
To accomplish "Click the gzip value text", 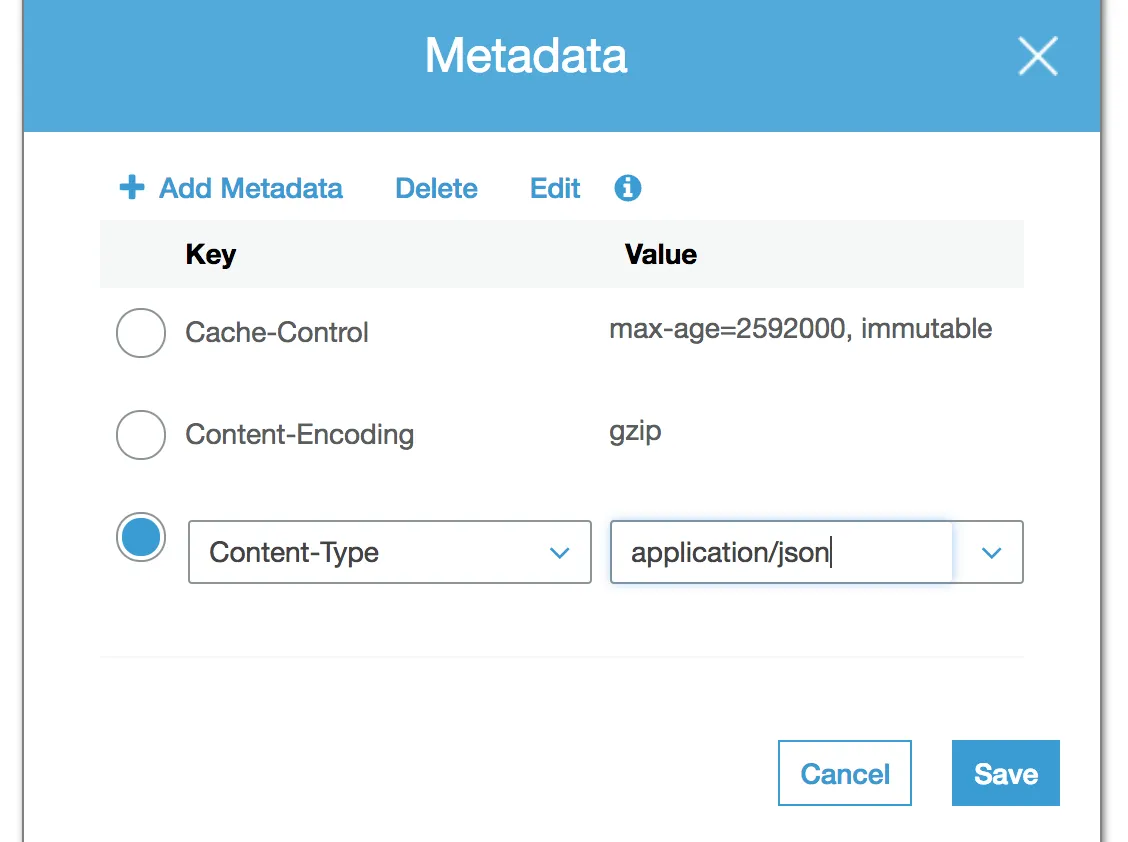I will pos(635,432).
